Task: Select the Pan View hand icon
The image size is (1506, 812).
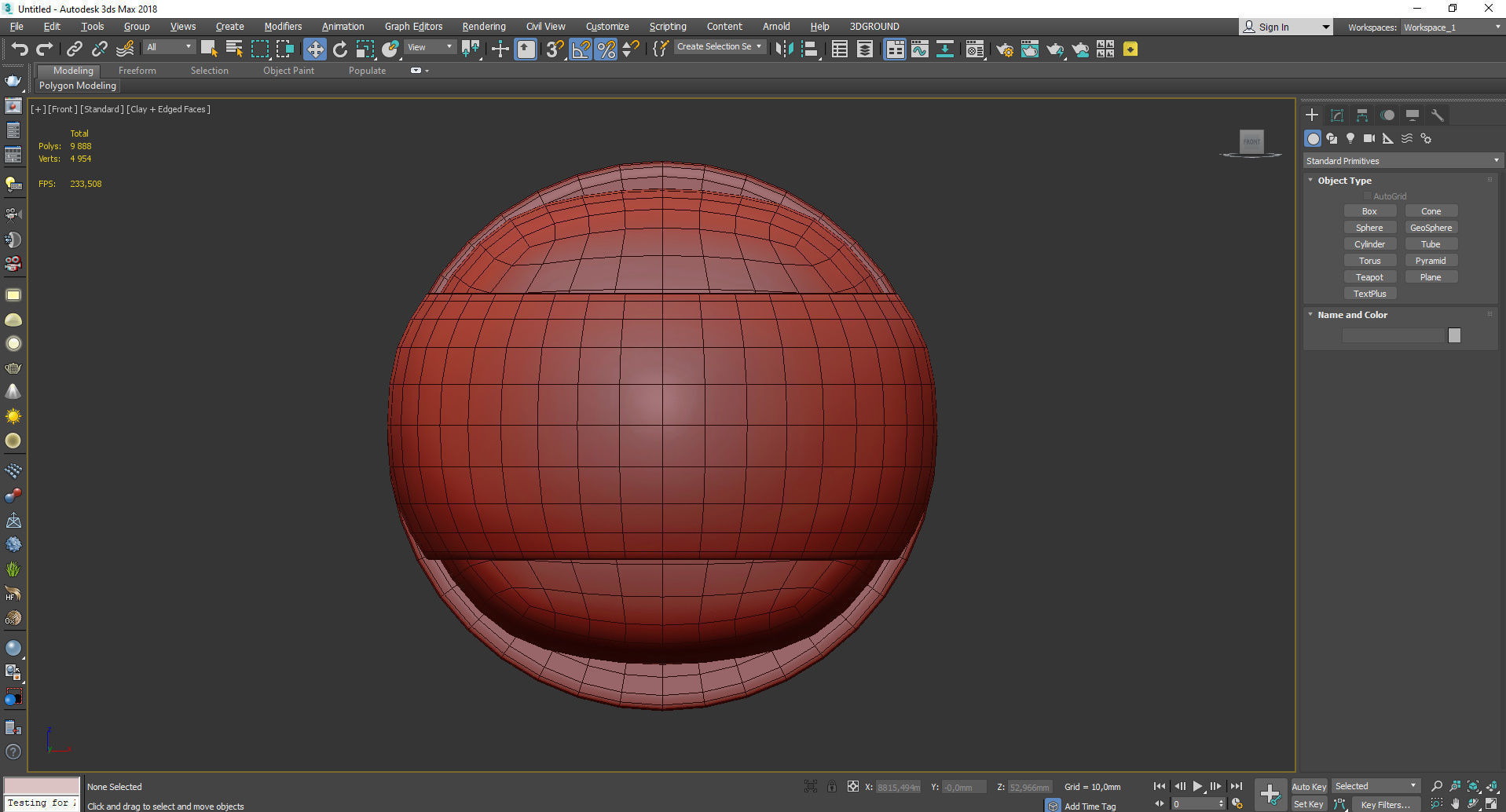Action: click(x=1455, y=803)
